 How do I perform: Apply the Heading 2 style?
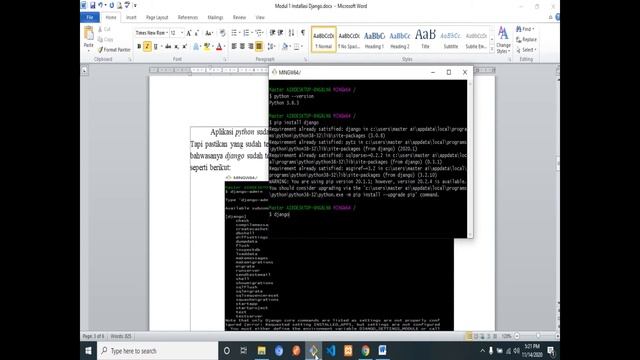click(400, 40)
